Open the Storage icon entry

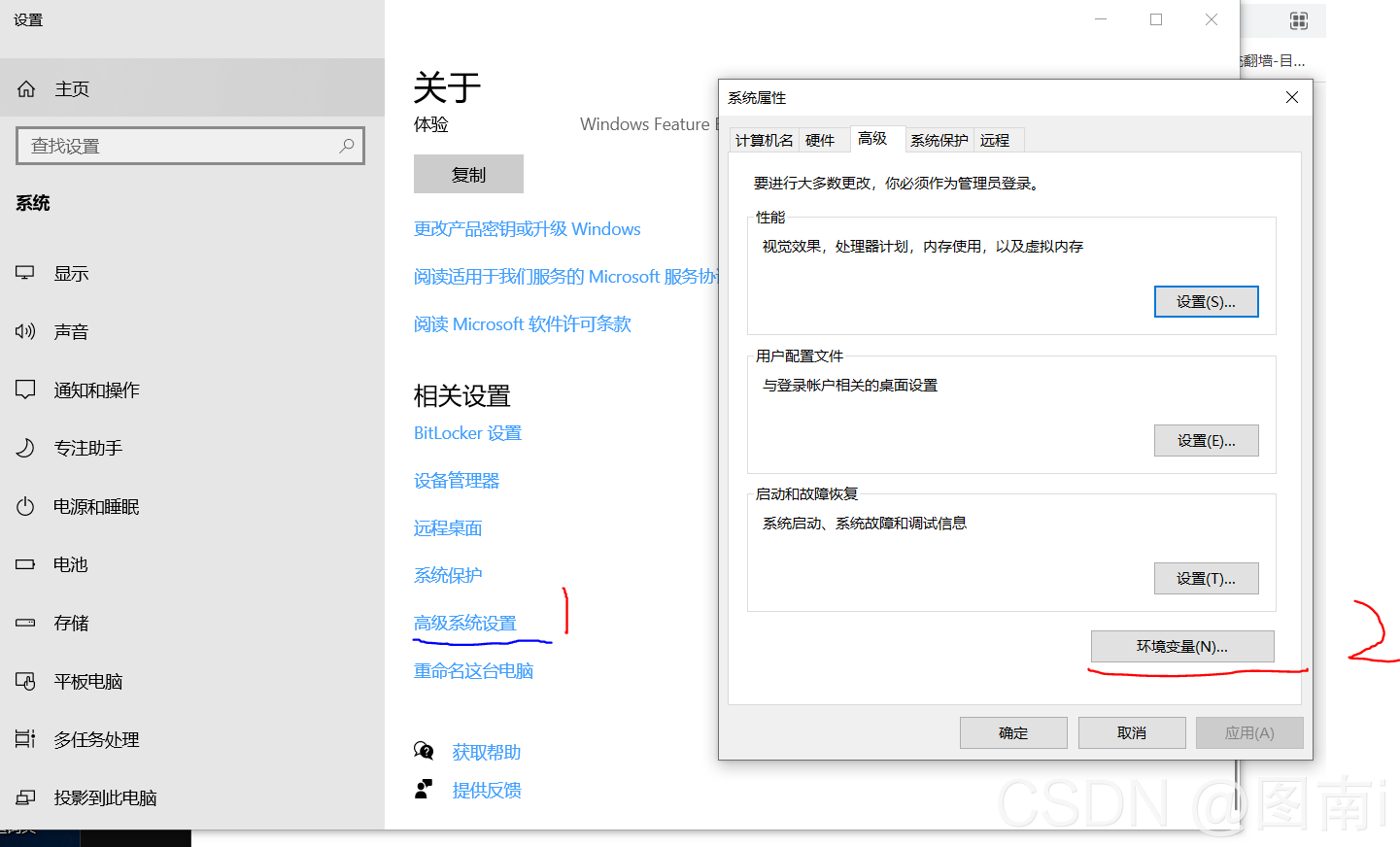click(x=25, y=623)
